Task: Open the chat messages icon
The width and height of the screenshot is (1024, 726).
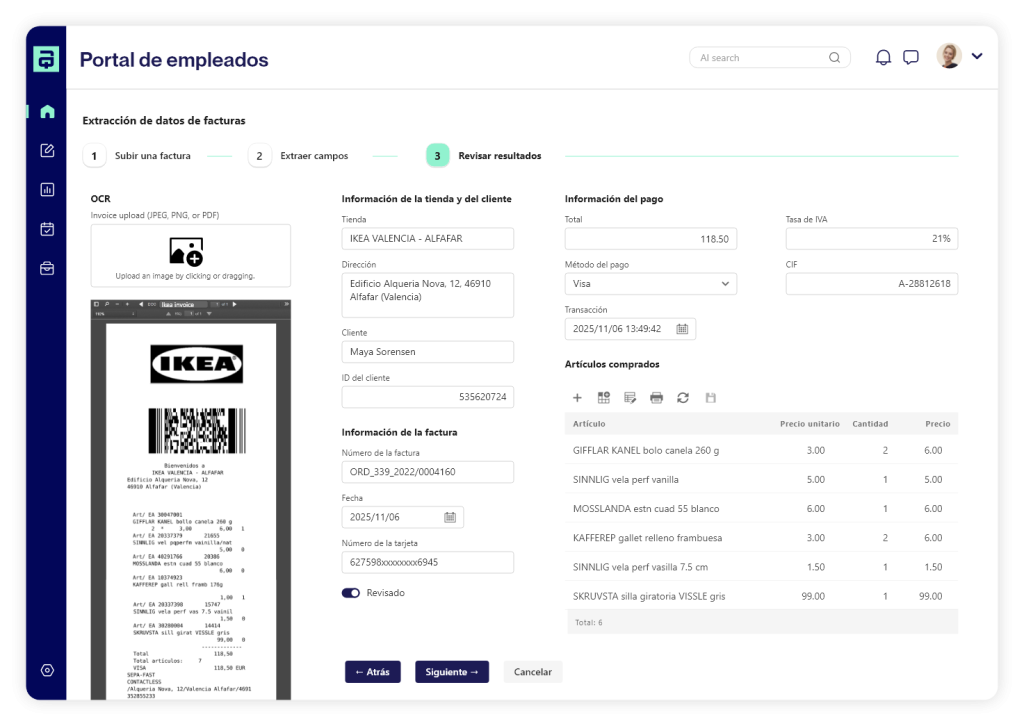Action: (x=911, y=58)
